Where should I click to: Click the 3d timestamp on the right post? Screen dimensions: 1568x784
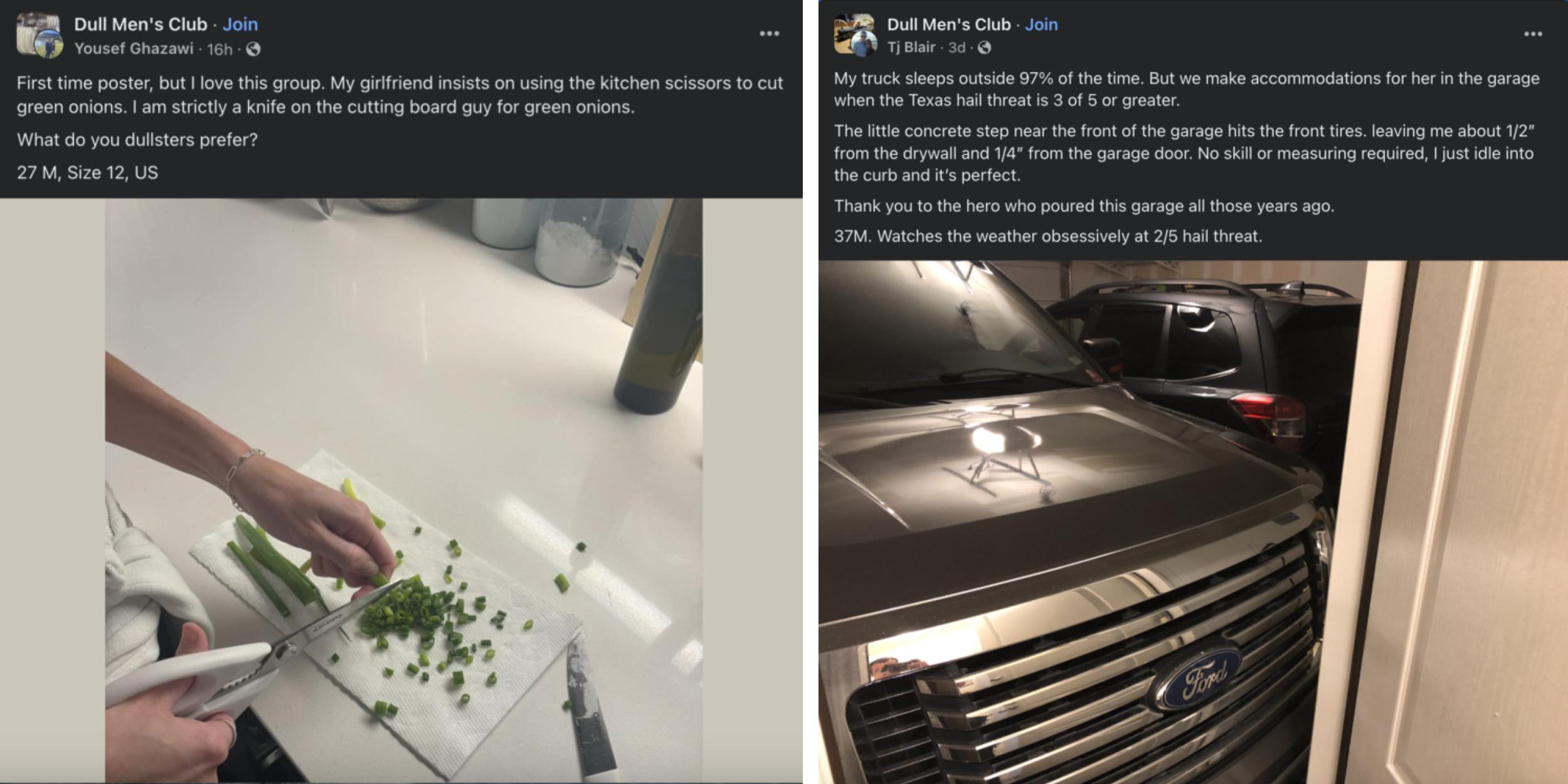(x=956, y=47)
